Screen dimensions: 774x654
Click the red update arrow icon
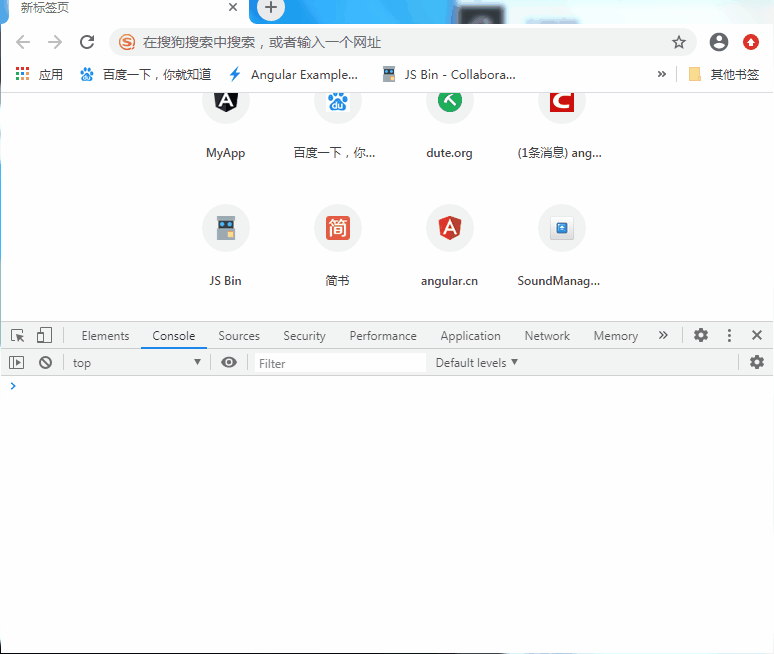[751, 42]
